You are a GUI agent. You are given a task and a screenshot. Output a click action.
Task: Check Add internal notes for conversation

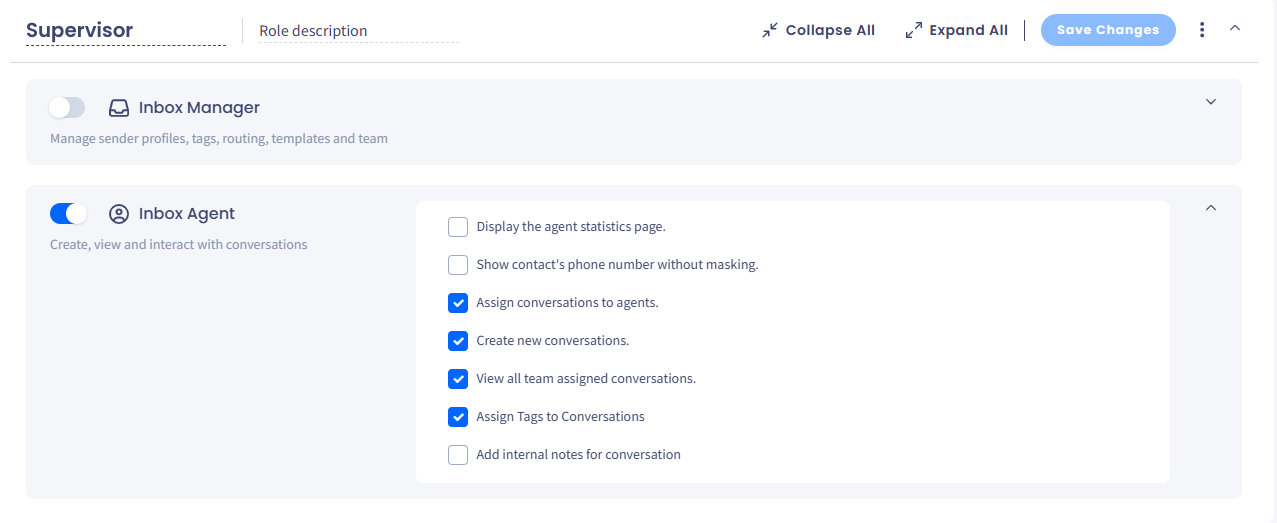[458, 455]
